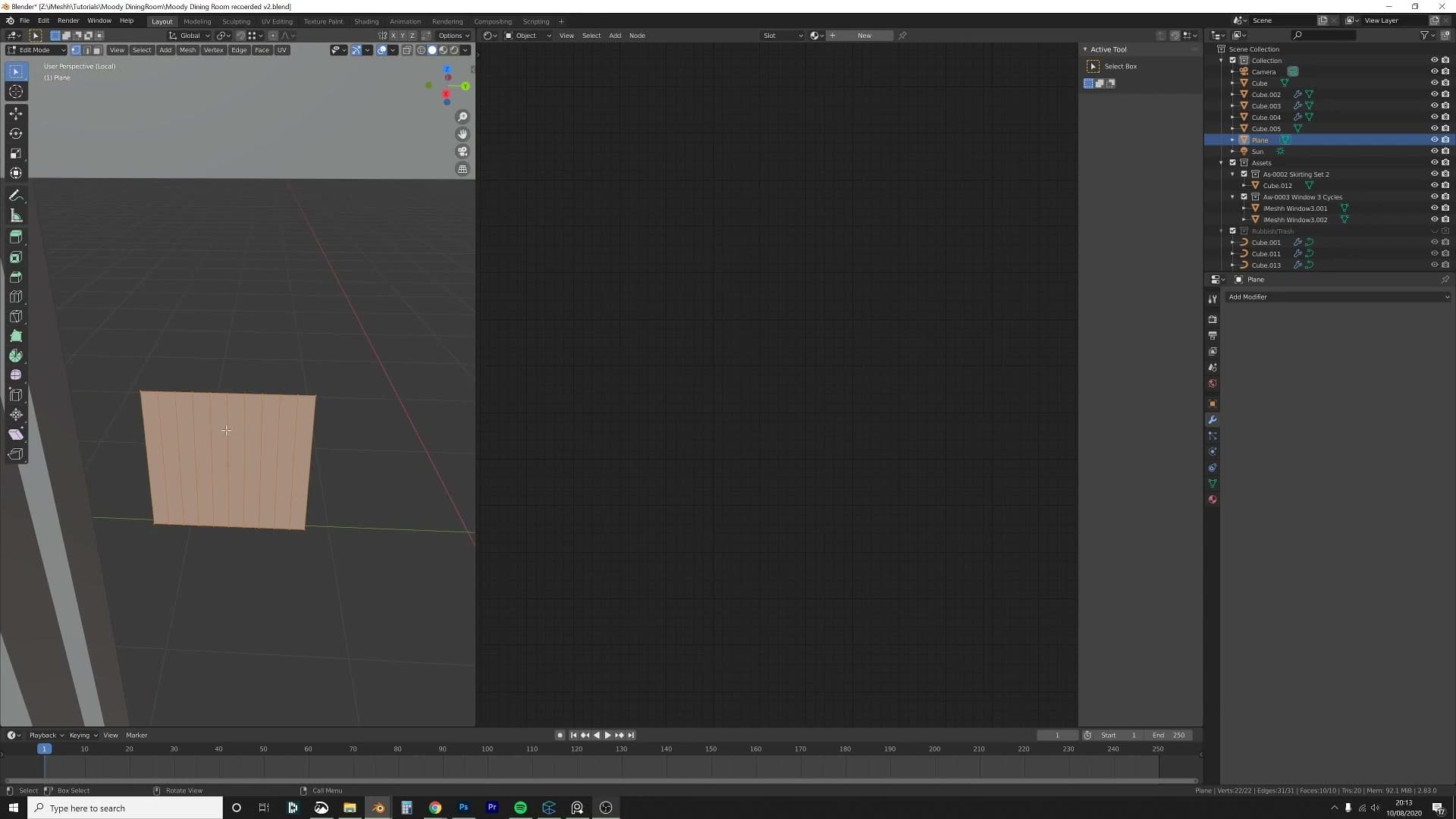Screen dimensions: 1456x819
Task: Click the viewport pan hand icon
Action: point(463,134)
